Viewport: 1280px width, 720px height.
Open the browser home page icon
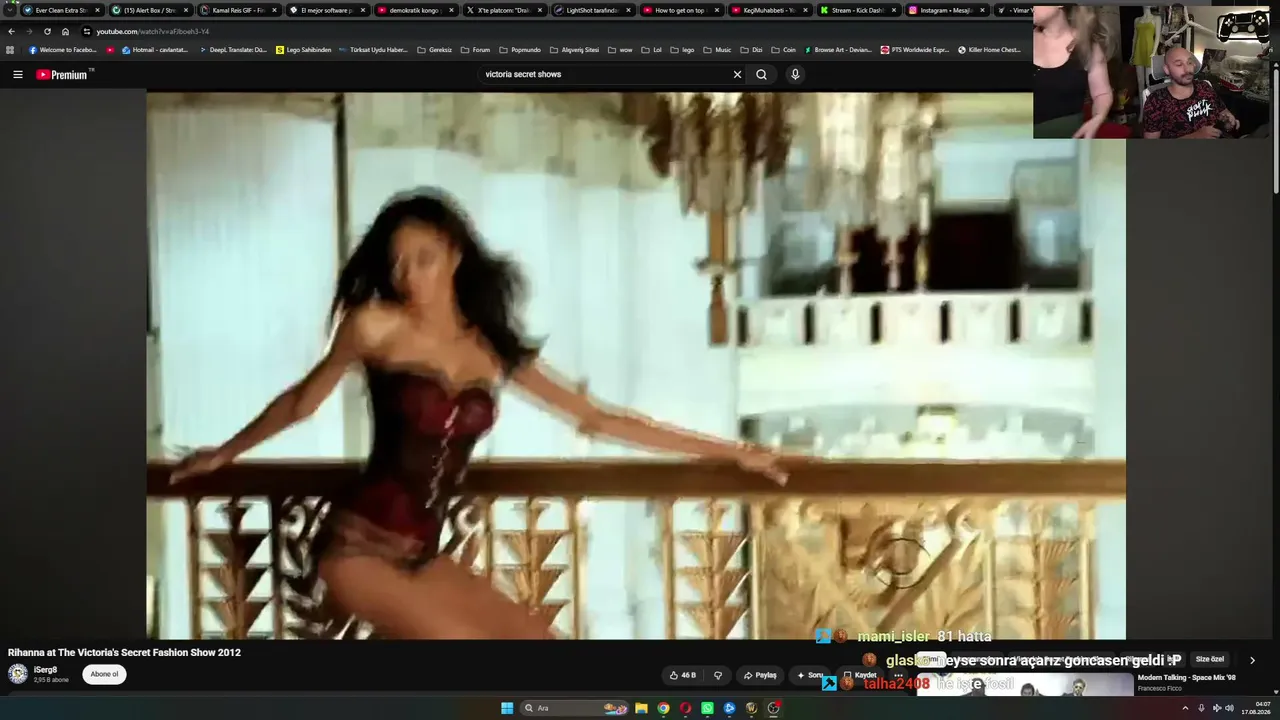pyautogui.click(x=65, y=31)
